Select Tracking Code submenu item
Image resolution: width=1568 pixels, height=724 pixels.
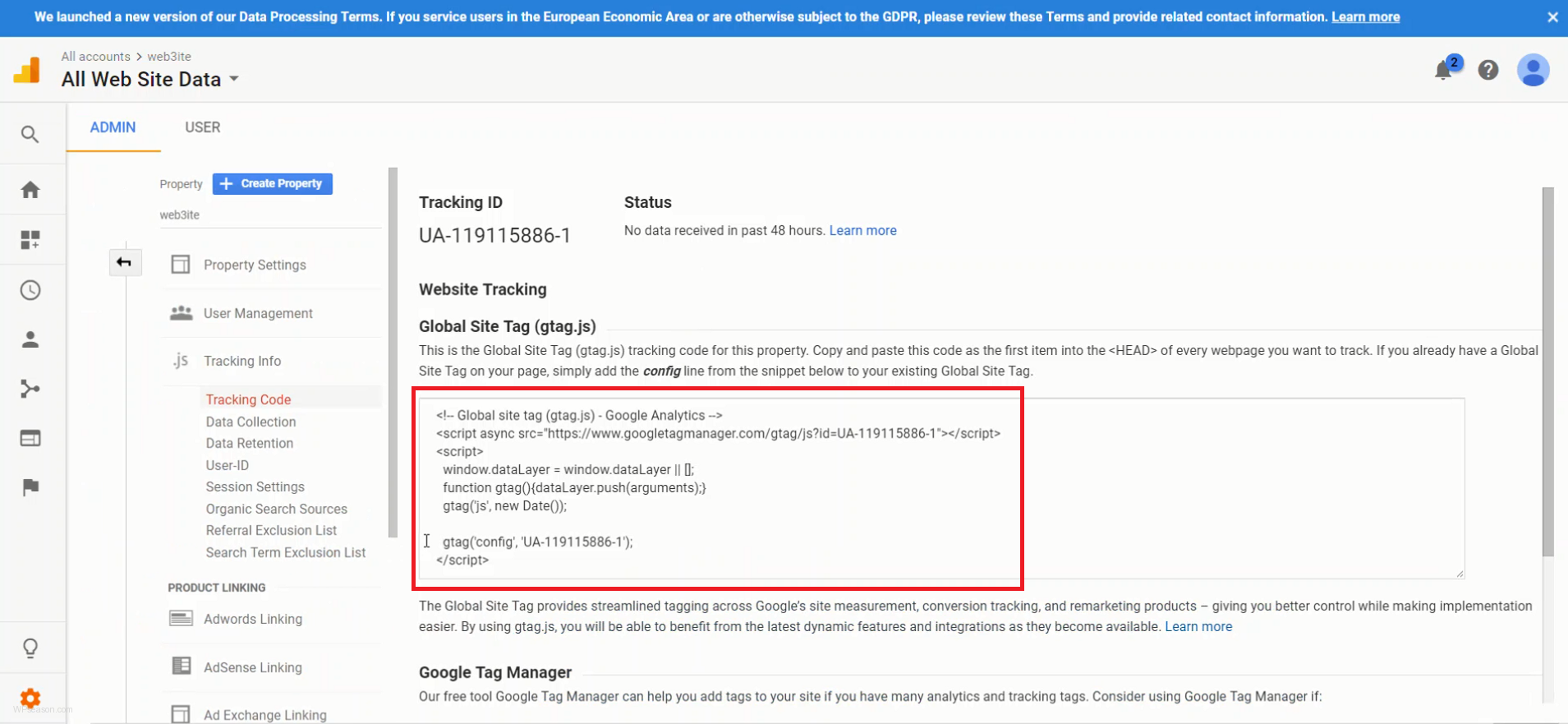click(248, 399)
